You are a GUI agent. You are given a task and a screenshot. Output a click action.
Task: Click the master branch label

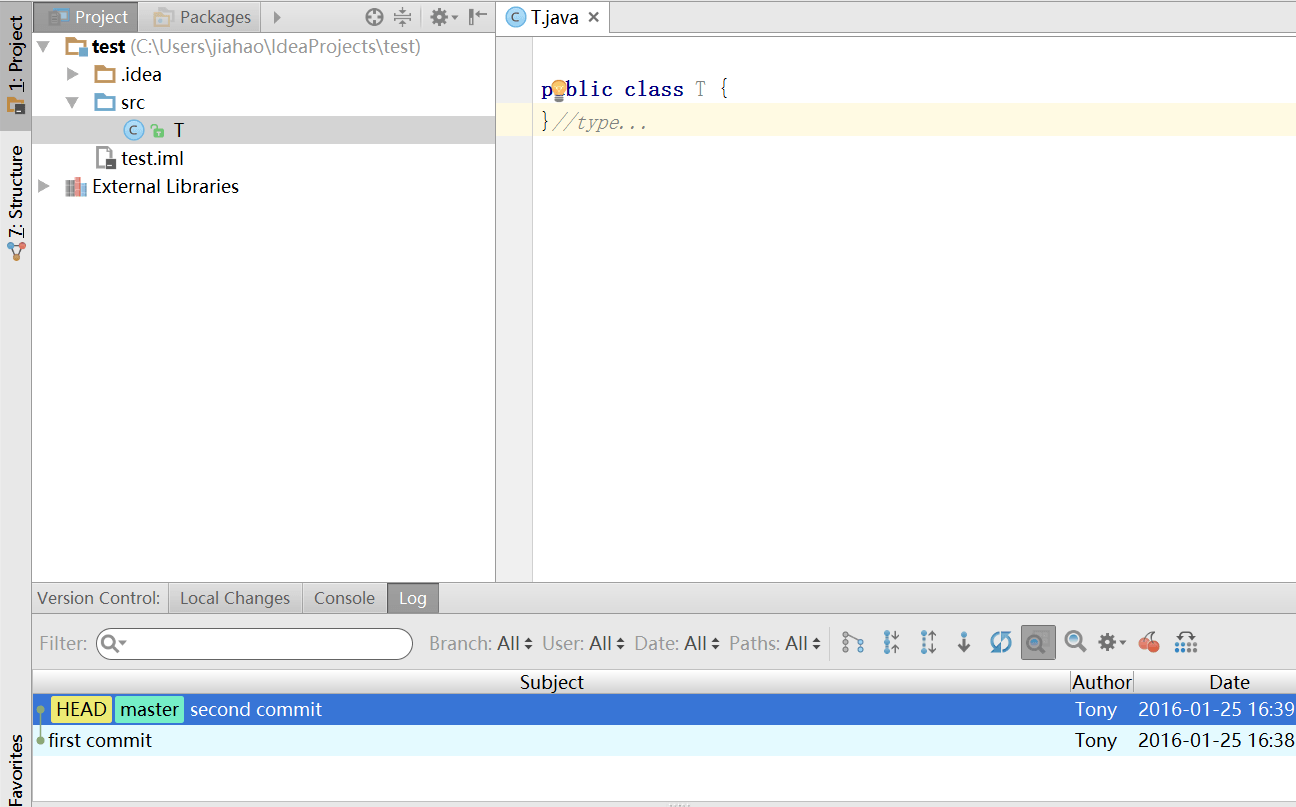pos(149,709)
